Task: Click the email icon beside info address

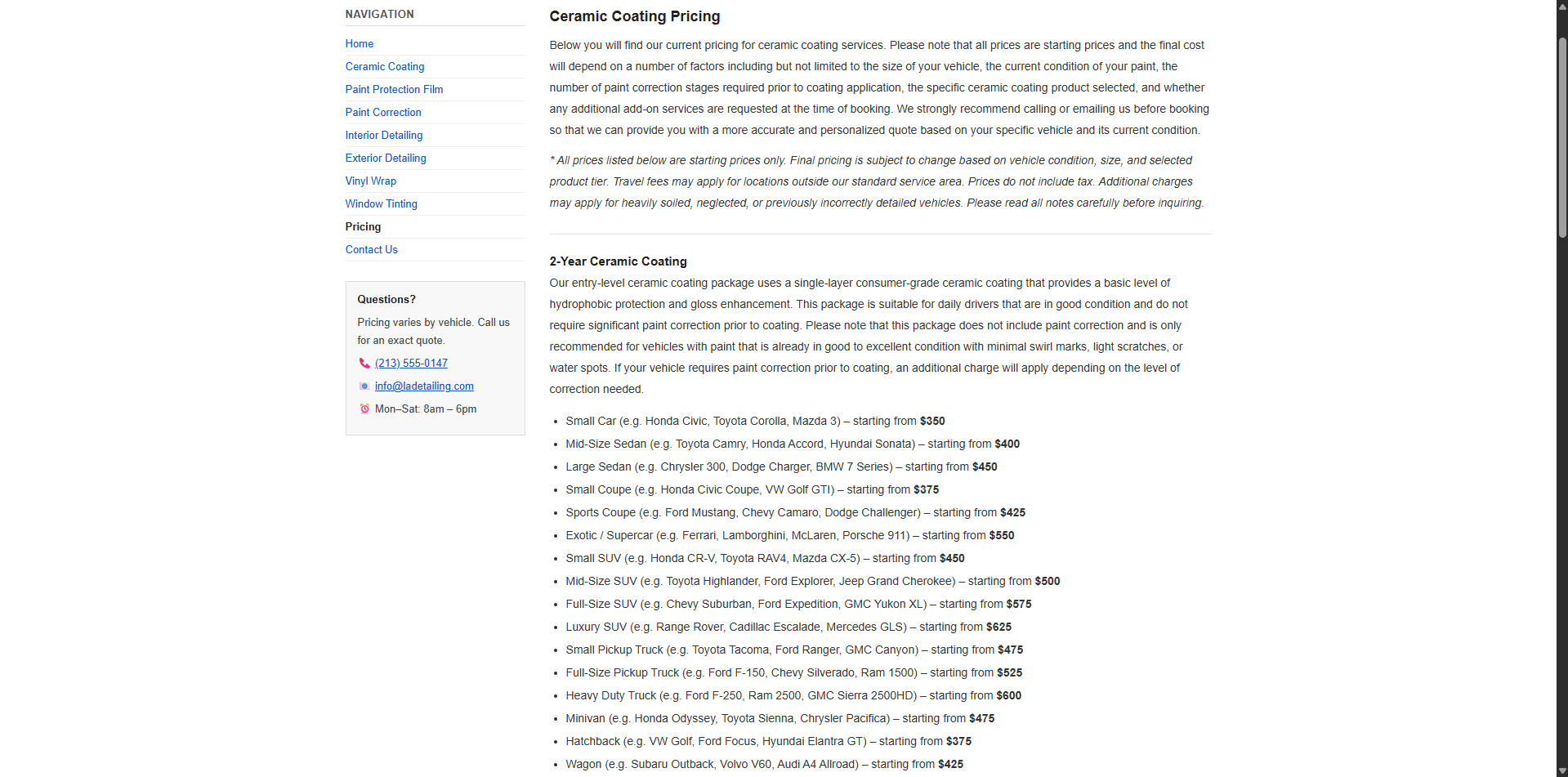Action: click(364, 386)
